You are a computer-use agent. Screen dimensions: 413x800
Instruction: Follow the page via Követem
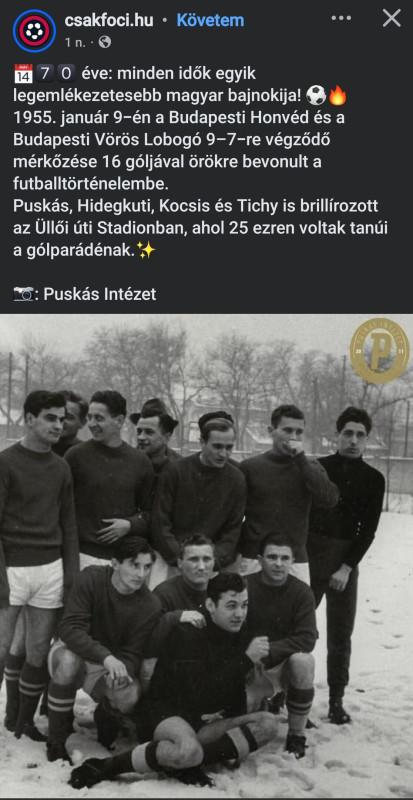pos(210,20)
